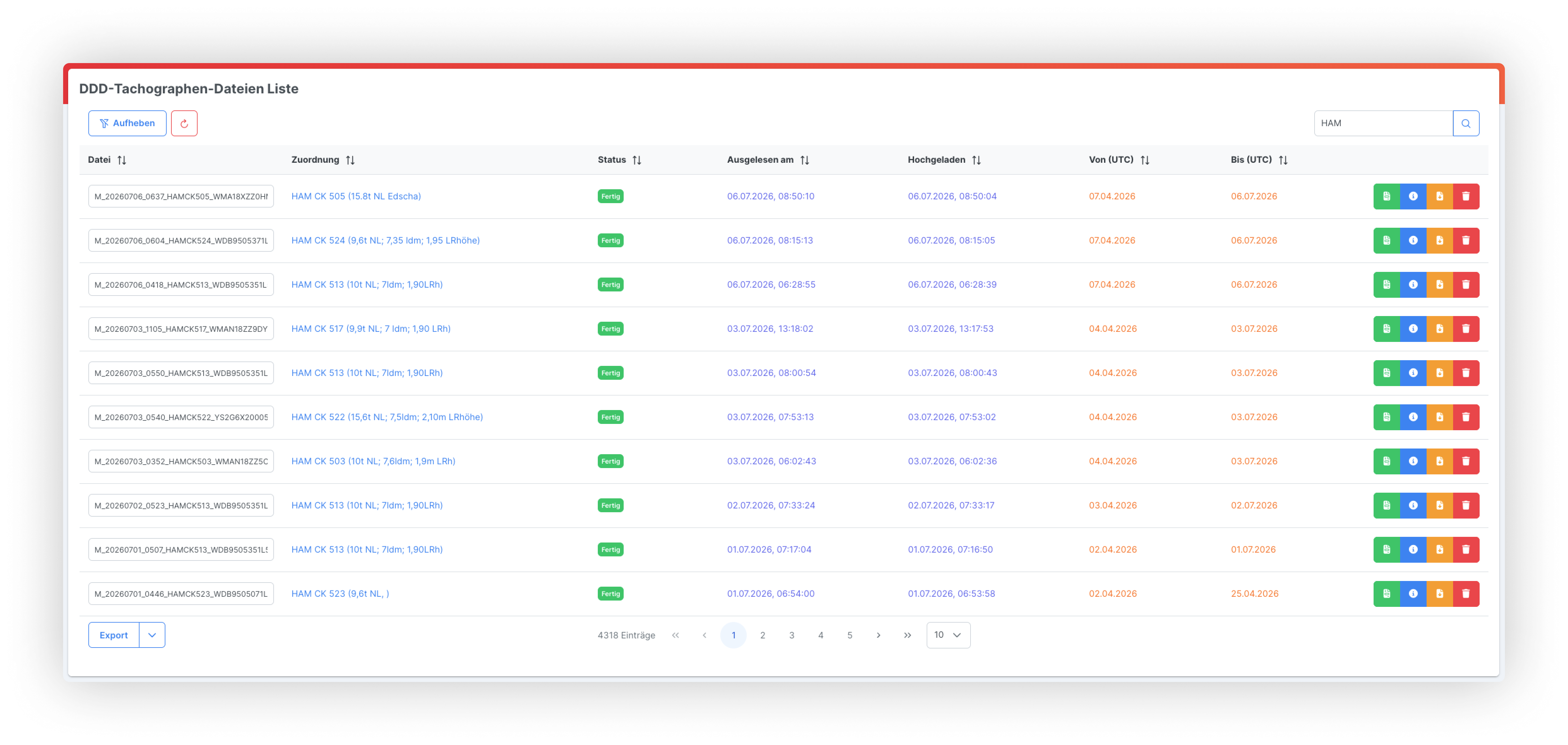
Task: Open green file icon for HAM CK 505 row
Action: pyautogui.click(x=1386, y=197)
